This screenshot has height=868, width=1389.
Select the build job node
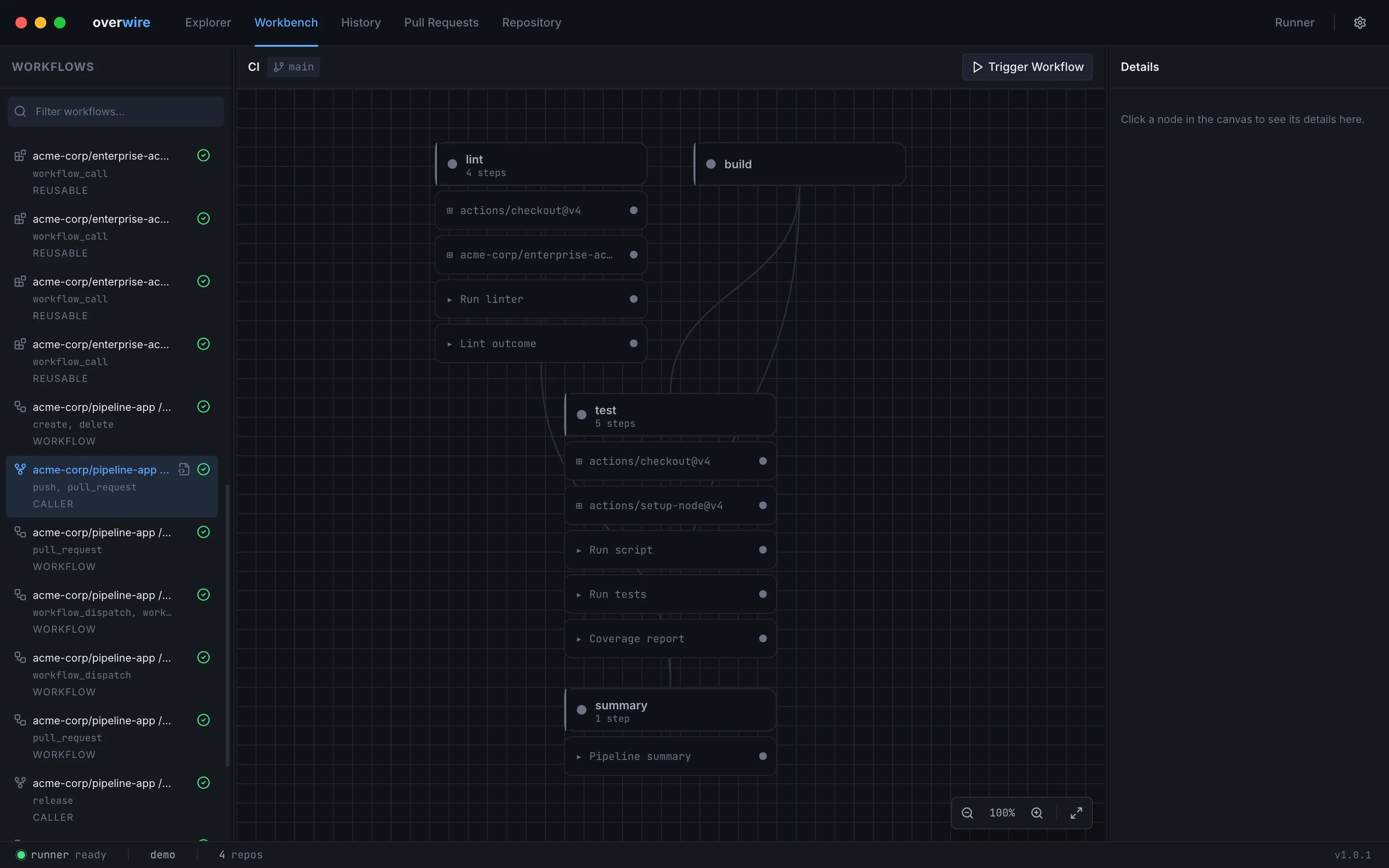800,164
